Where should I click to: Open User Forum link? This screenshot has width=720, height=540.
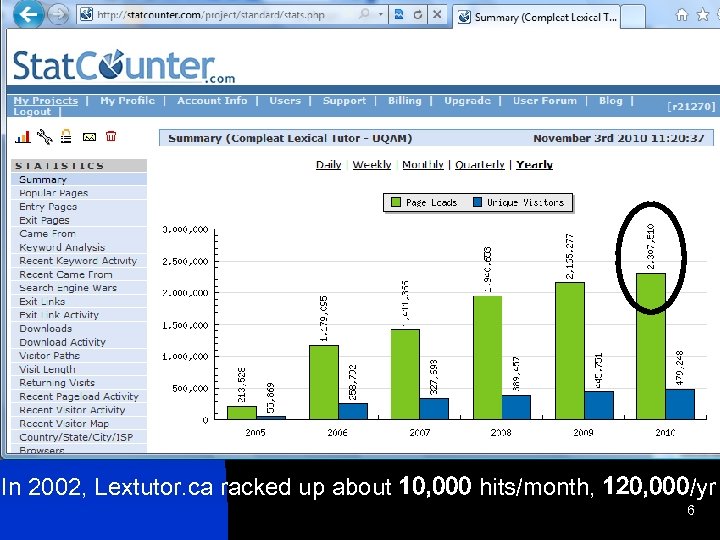pos(545,101)
